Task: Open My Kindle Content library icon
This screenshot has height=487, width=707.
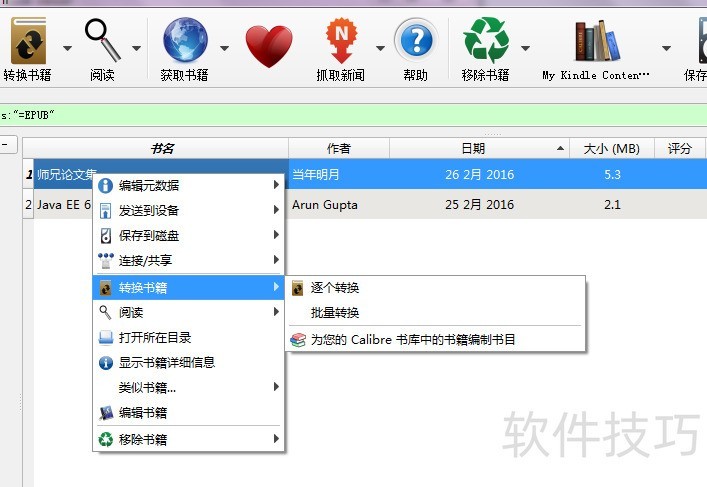Action: click(596, 43)
